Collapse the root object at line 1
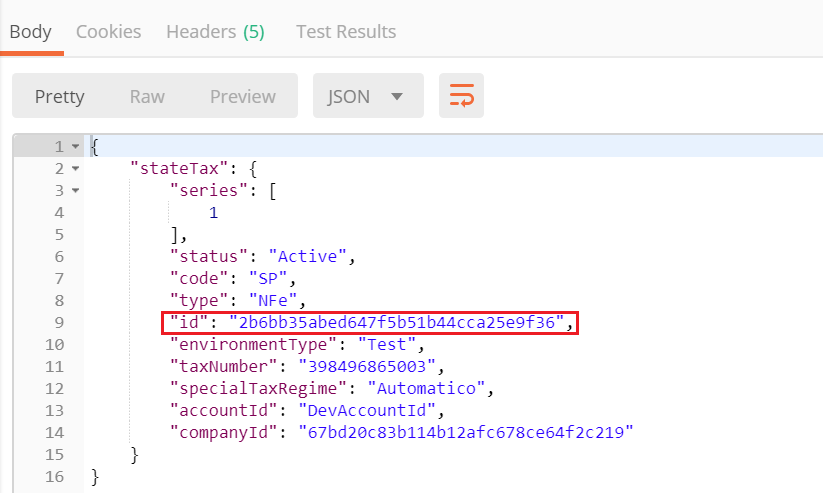 [75, 147]
